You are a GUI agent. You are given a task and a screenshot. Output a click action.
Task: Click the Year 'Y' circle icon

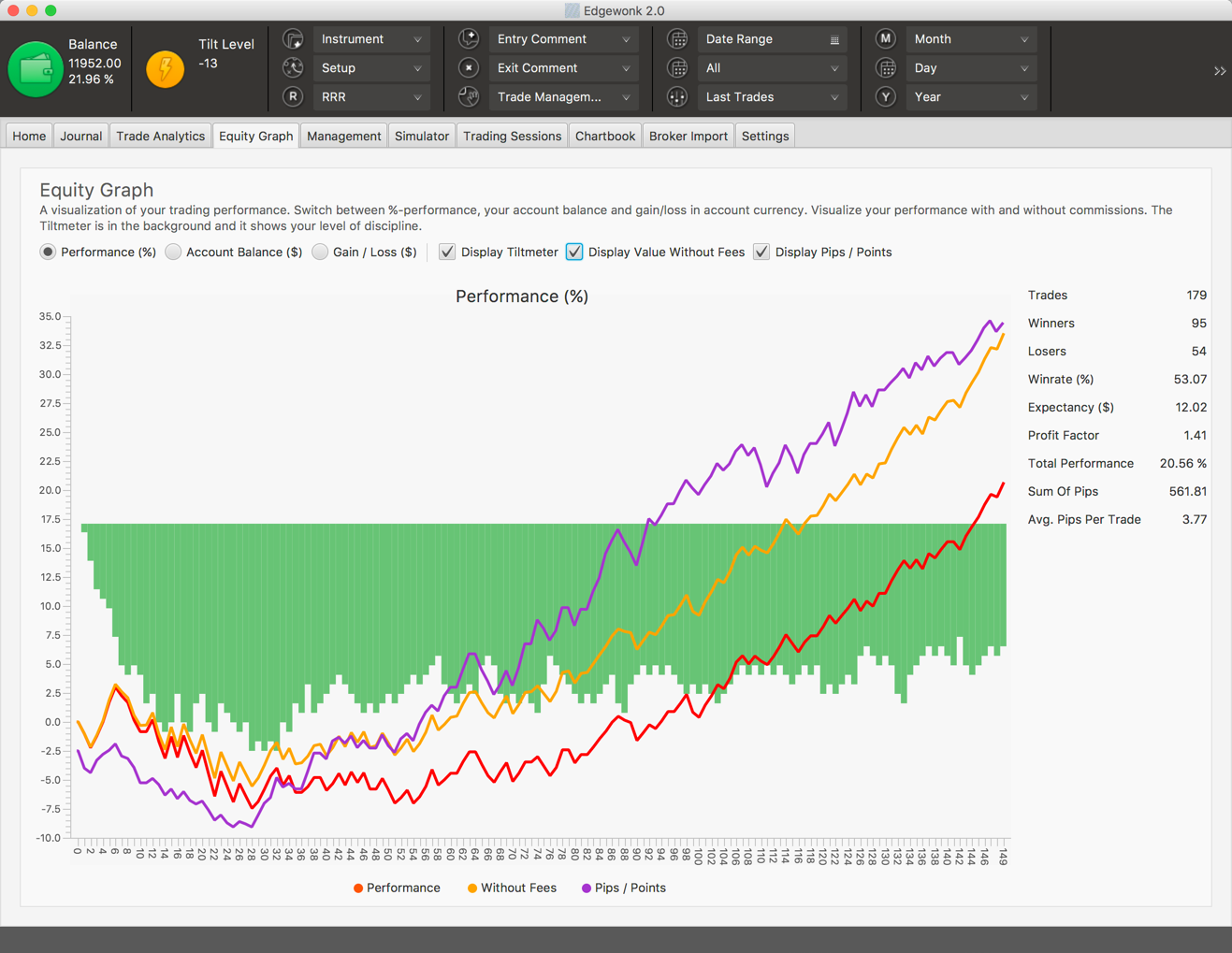(886, 97)
